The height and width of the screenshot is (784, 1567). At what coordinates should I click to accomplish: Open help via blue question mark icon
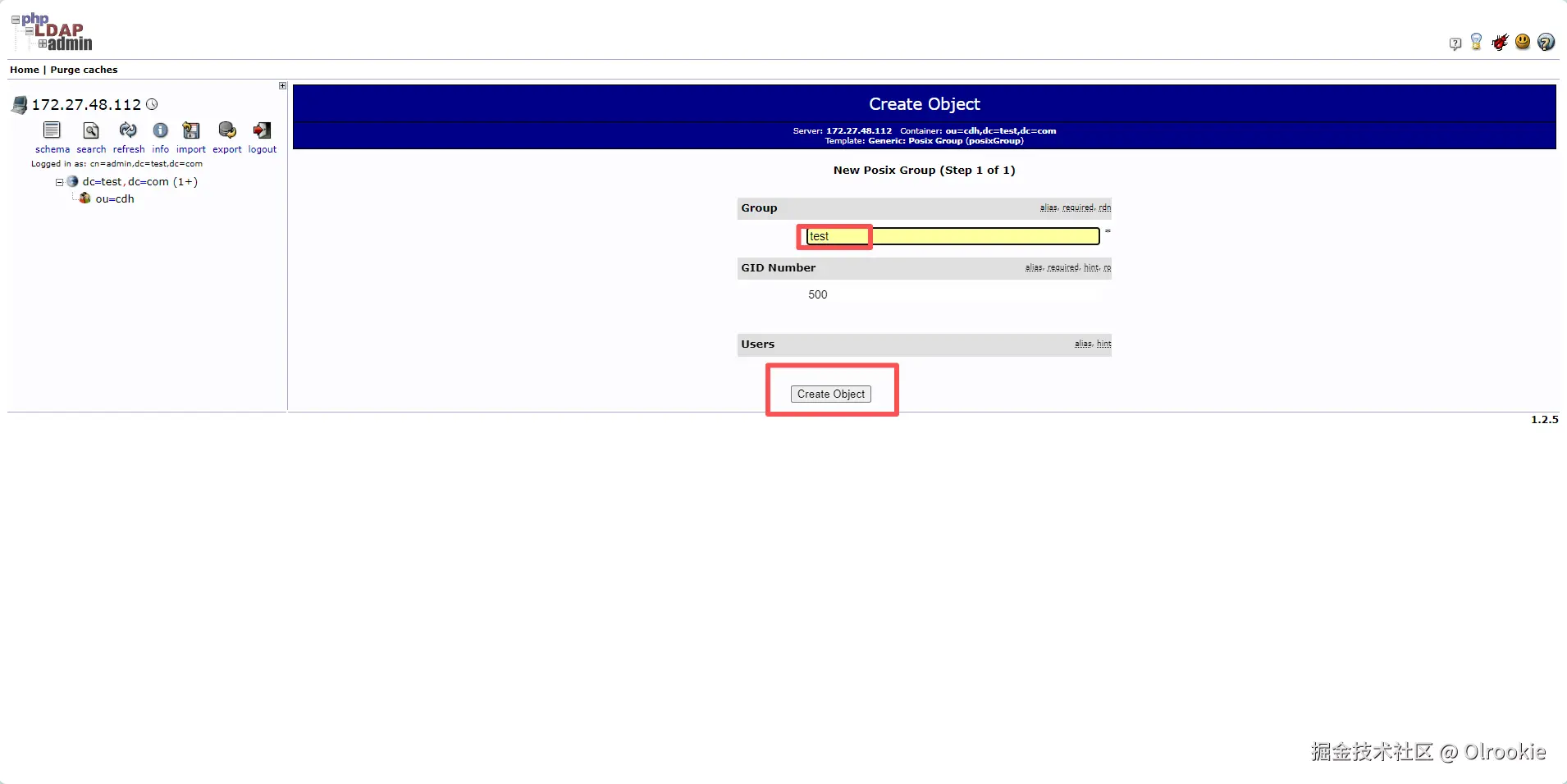[x=1546, y=43]
